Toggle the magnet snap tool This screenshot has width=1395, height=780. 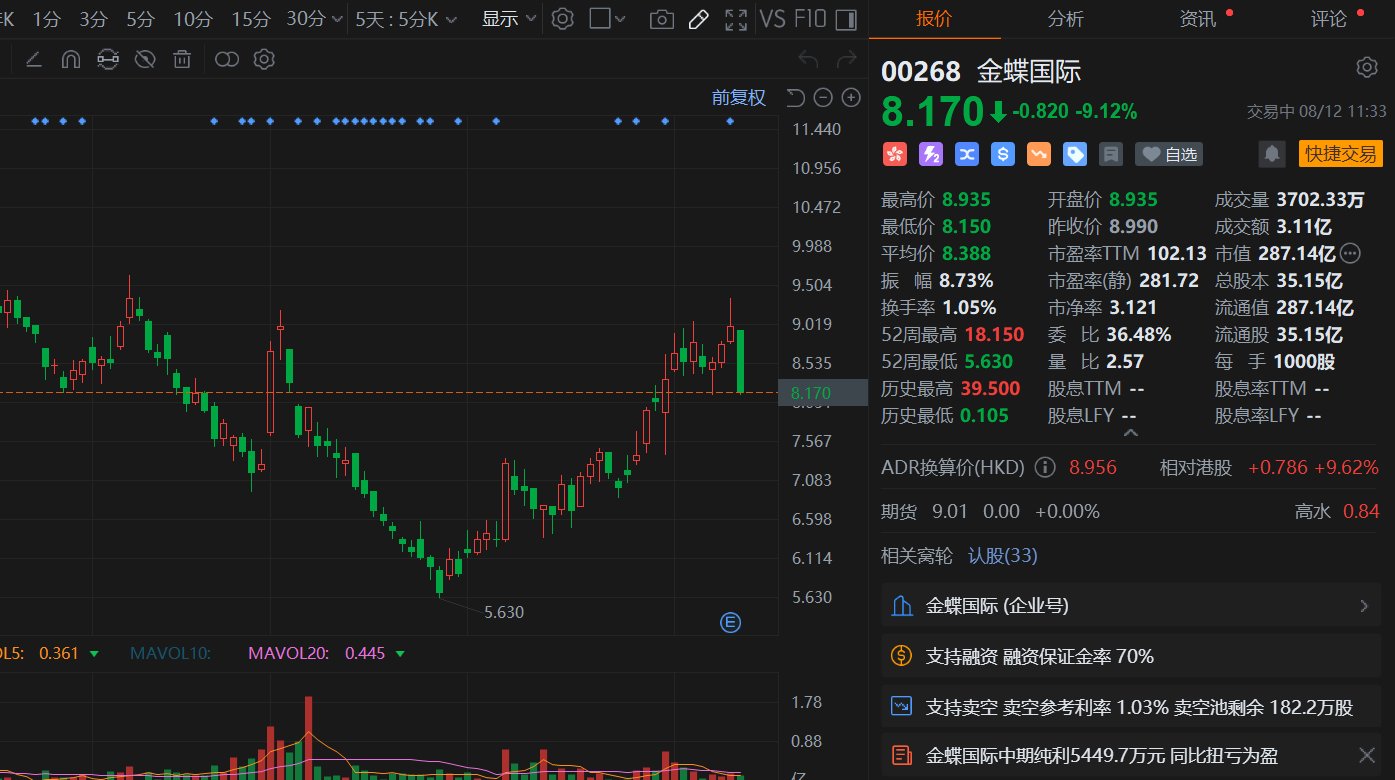(x=70, y=60)
